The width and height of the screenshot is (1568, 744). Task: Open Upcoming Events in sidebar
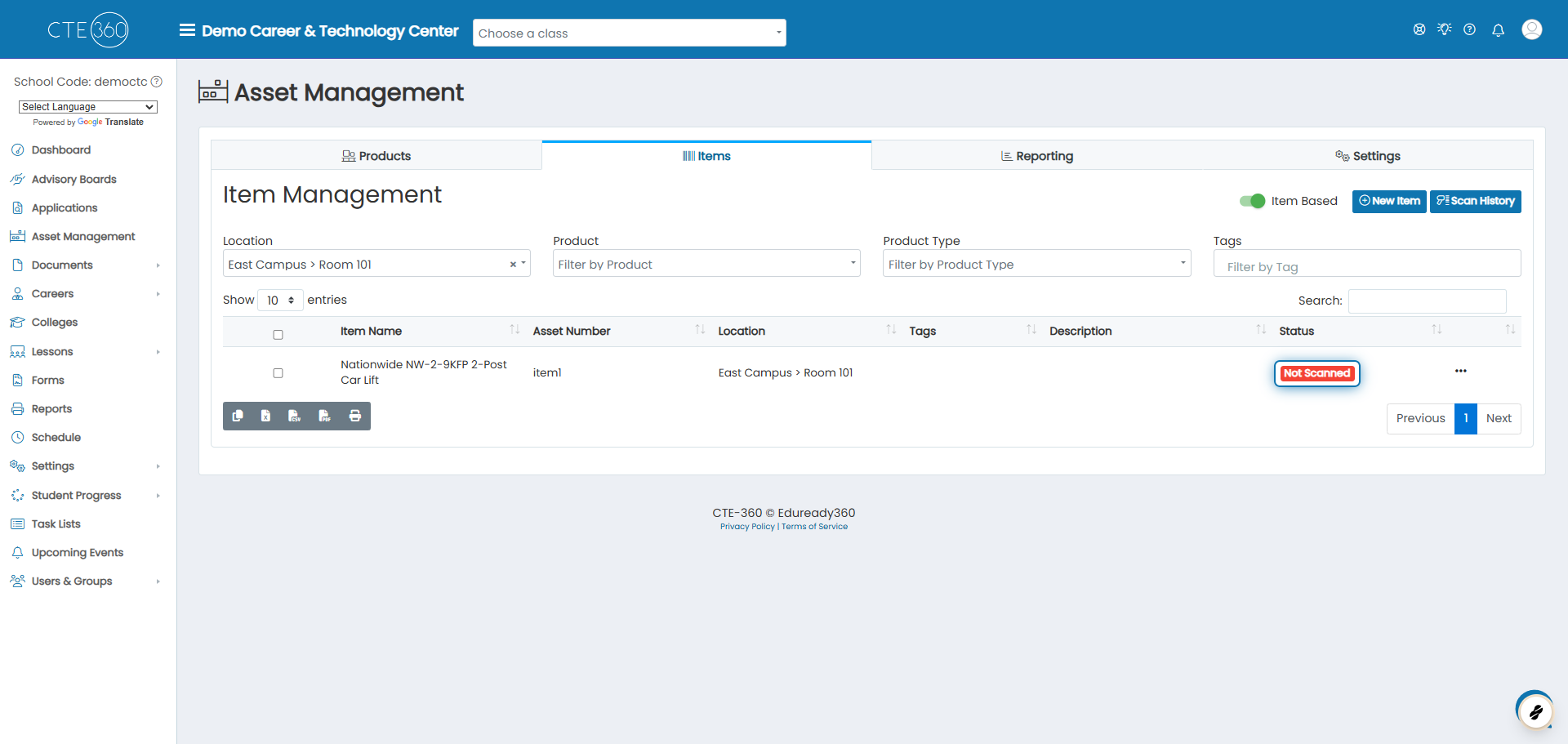[x=77, y=553]
